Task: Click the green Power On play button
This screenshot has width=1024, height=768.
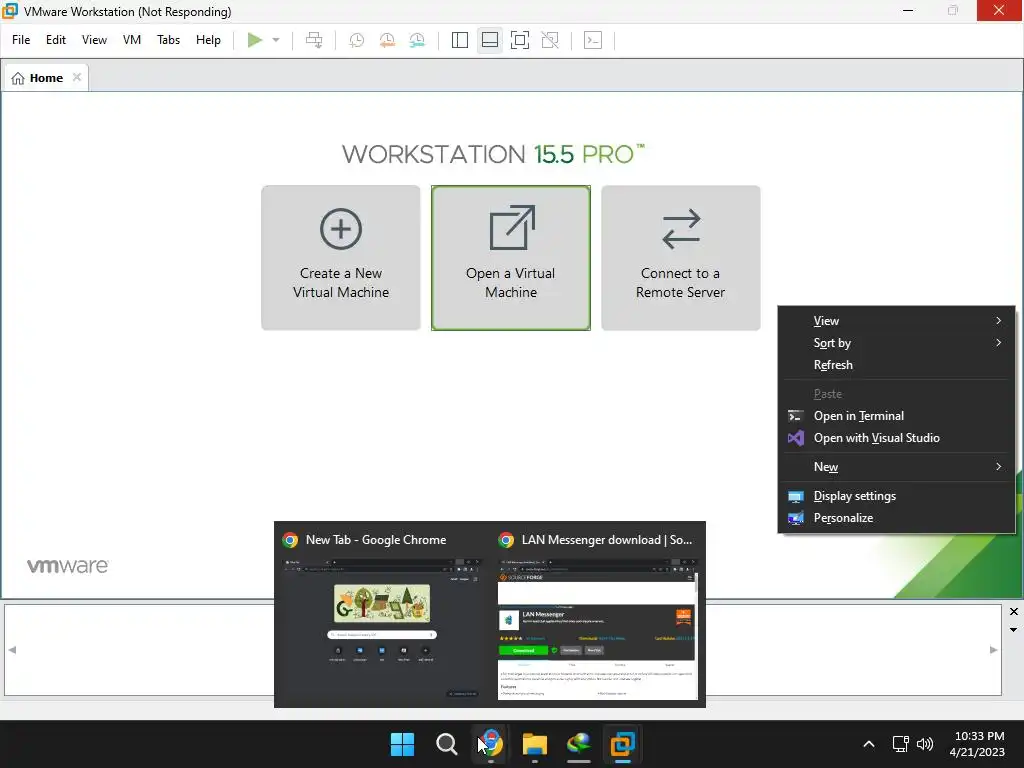Action: [x=255, y=40]
